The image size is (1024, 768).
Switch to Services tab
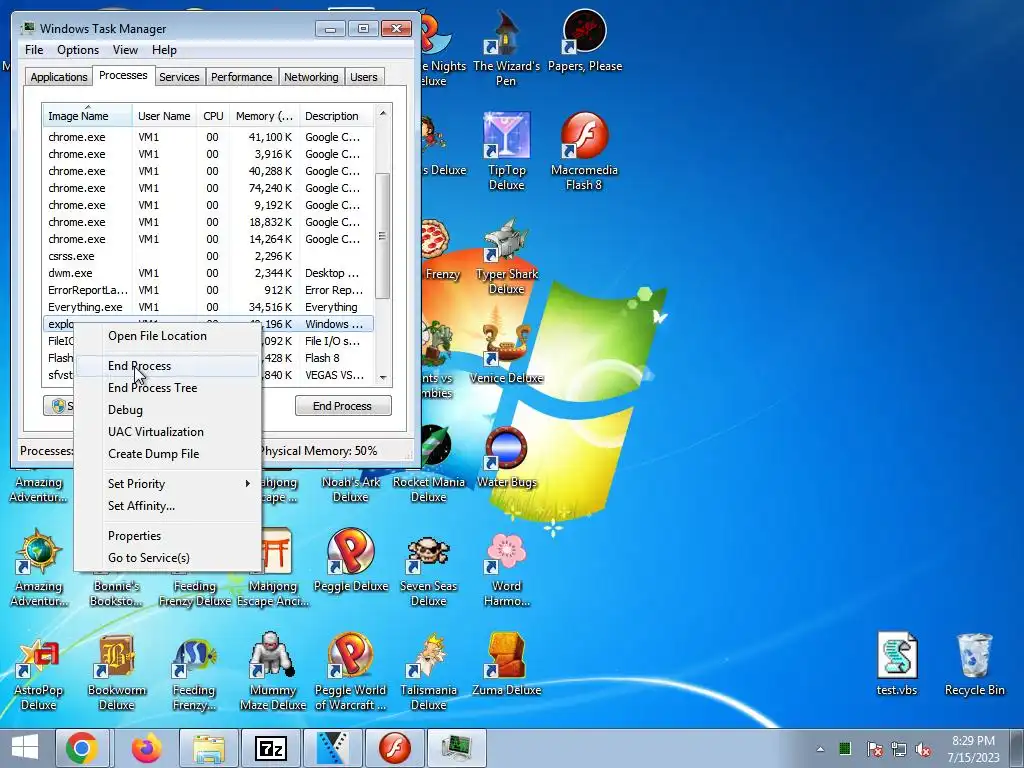pos(179,77)
